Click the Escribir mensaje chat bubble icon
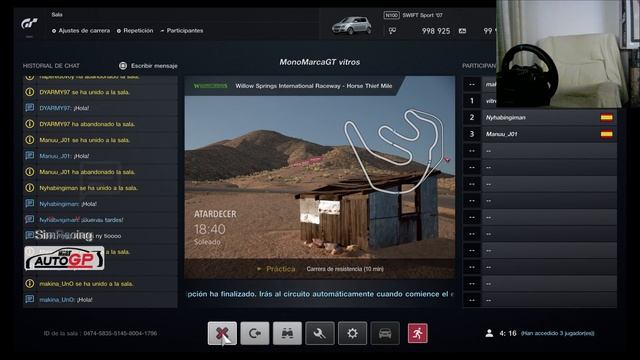The width and height of the screenshot is (640, 360). [123, 65]
